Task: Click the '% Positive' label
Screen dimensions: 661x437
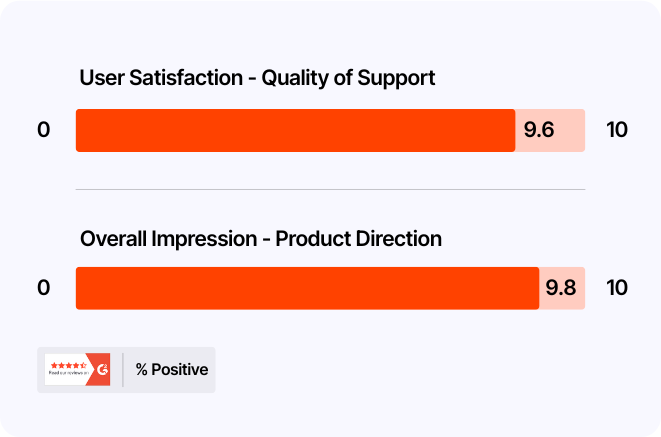Action: pyautogui.click(x=172, y=370)
